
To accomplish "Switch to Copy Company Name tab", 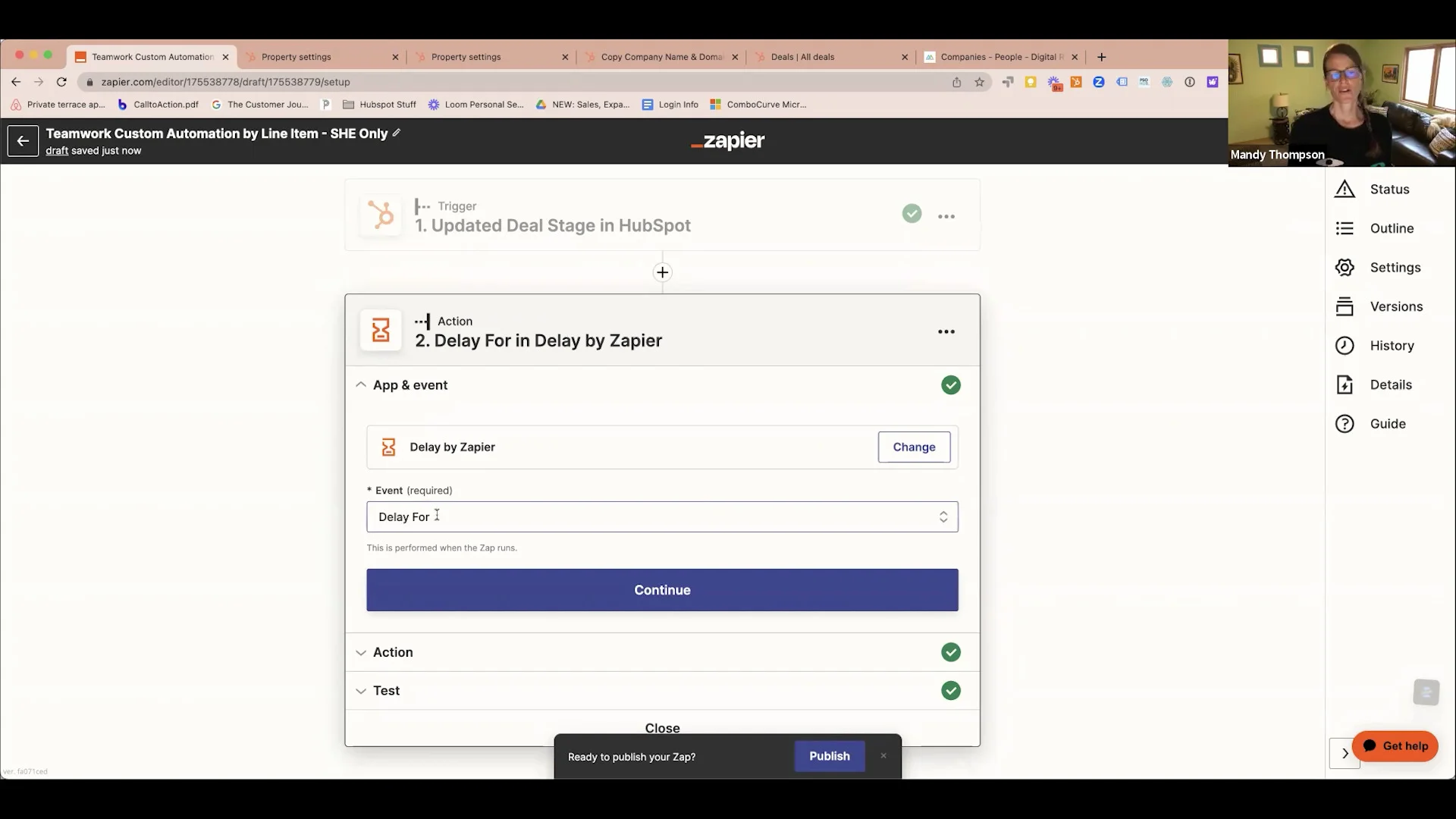I will 662,57.
